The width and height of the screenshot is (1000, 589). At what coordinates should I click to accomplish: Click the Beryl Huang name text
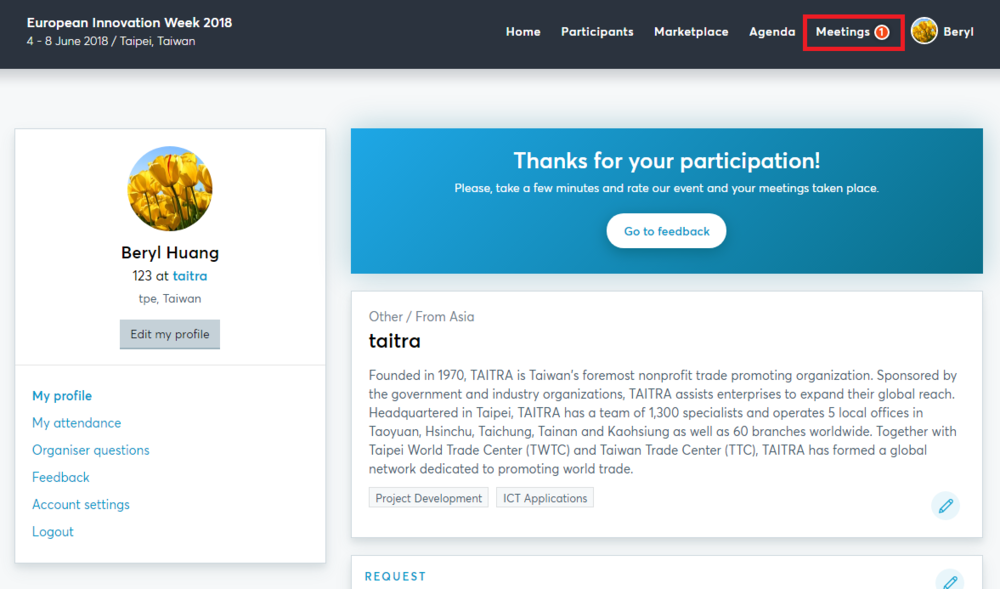pos(170,253)
